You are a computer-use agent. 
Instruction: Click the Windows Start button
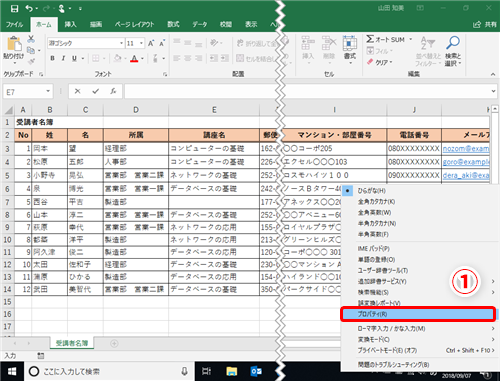click(12, 371)
